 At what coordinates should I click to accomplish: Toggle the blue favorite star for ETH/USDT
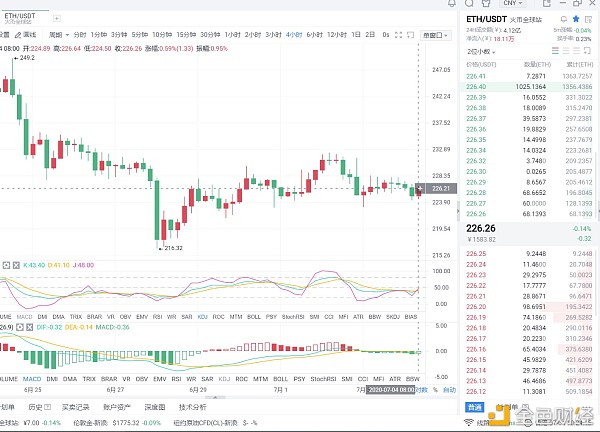576,19
